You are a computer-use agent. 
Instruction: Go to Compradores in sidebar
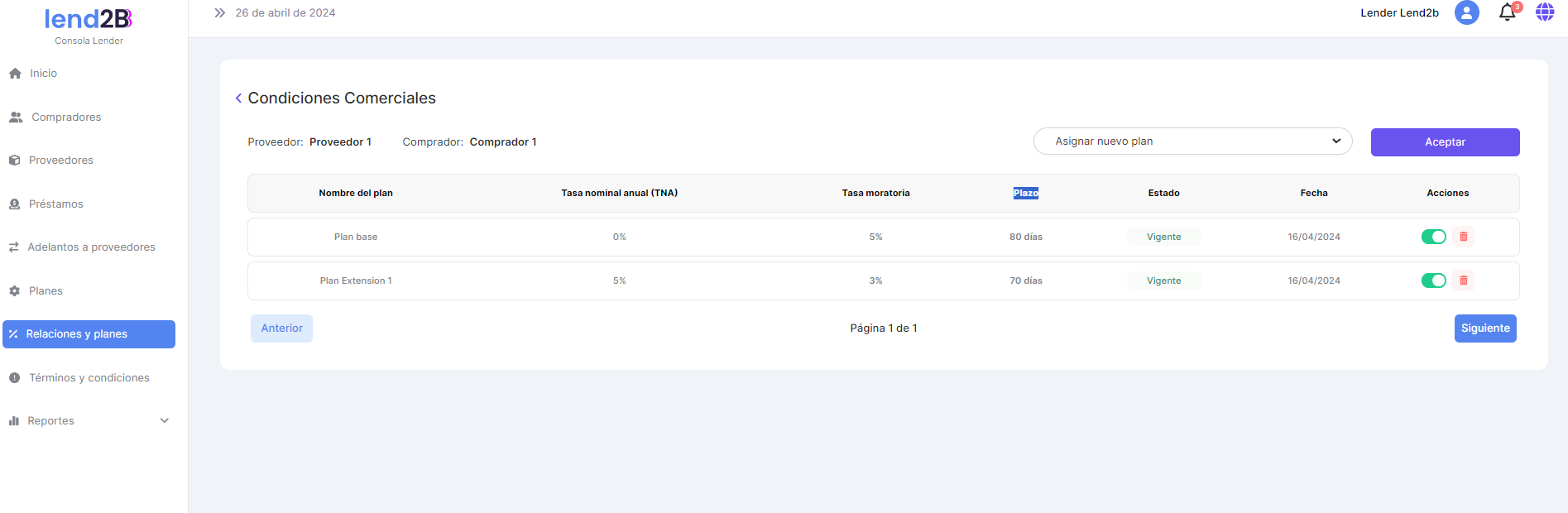click(x=66, y=117)
